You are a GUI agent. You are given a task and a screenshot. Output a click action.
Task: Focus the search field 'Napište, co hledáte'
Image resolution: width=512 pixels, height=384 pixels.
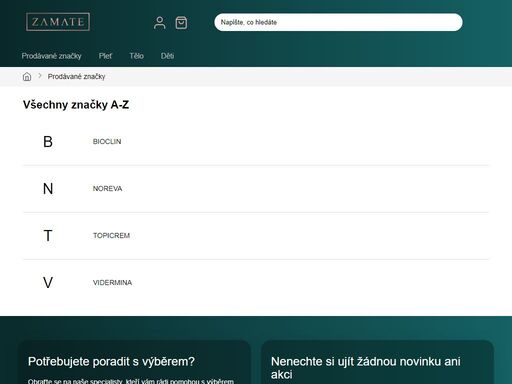[338, 22]
